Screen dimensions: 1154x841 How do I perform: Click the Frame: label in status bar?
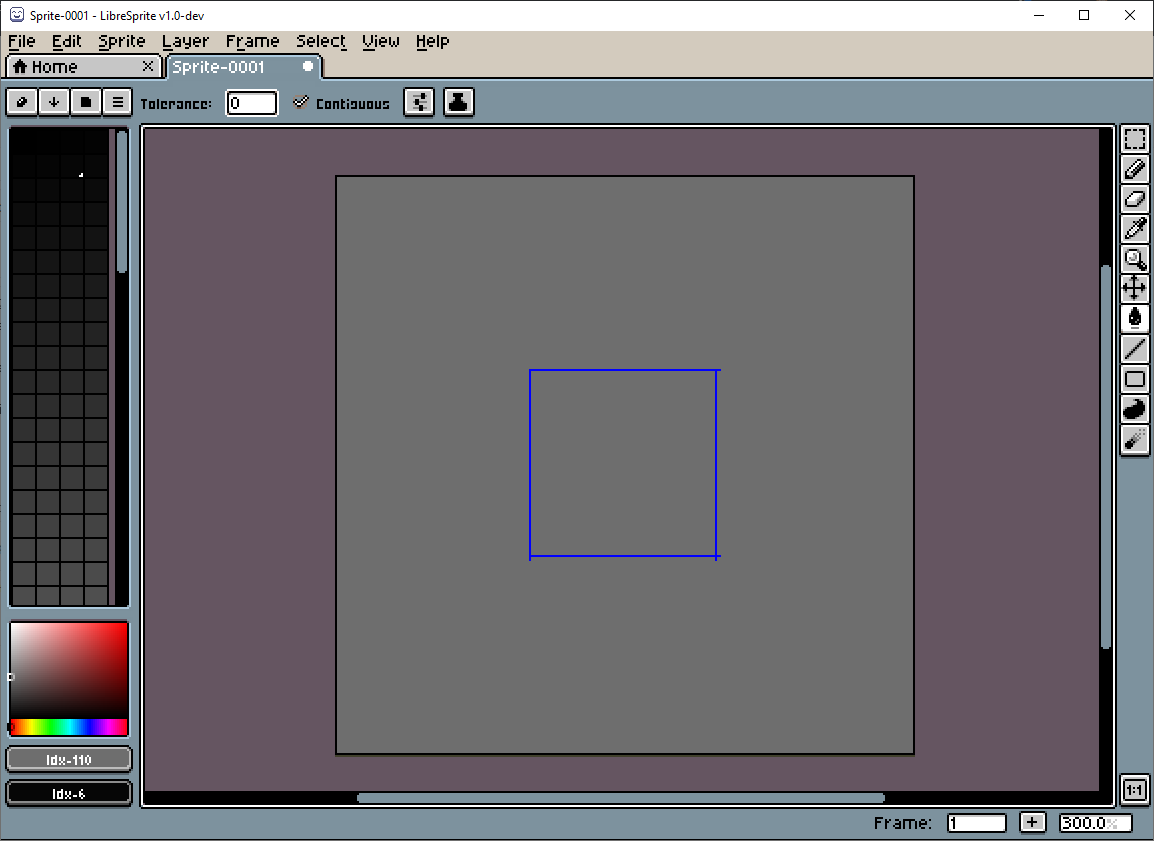(x=902, y=823)
